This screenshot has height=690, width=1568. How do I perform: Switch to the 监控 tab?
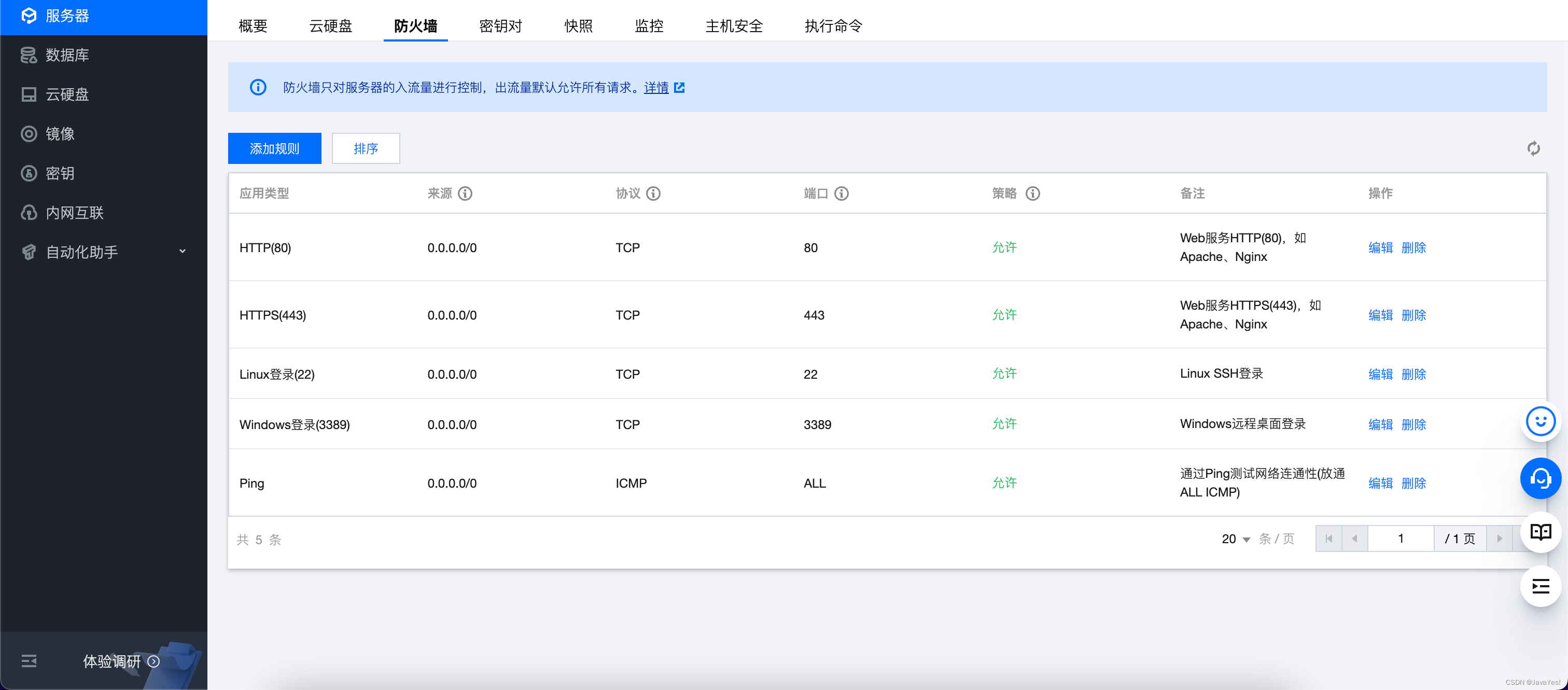point(649,25)
